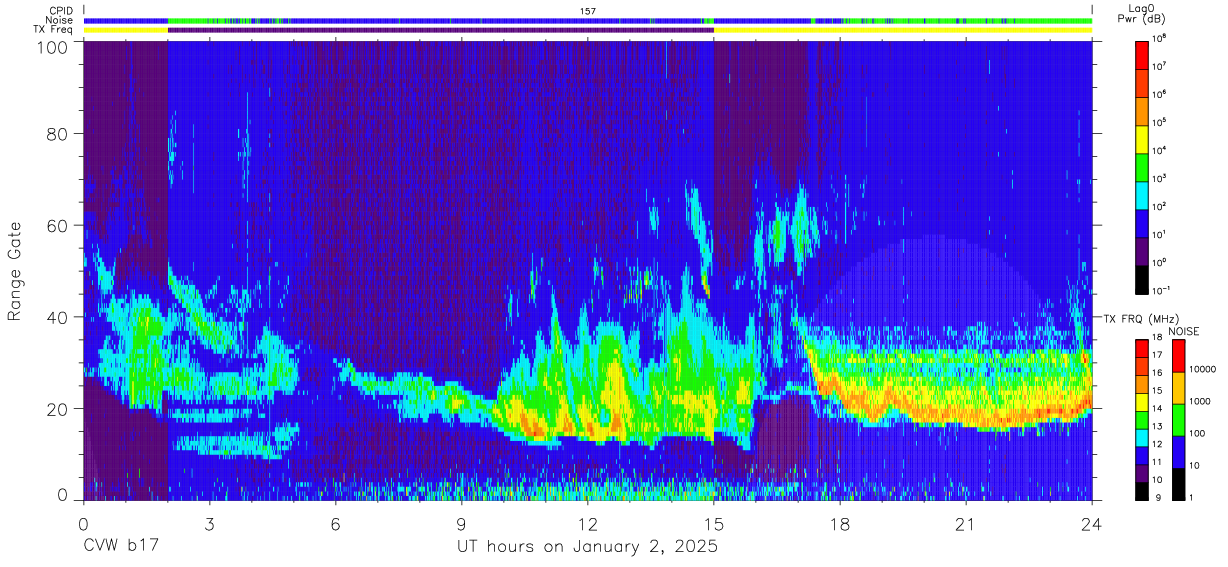Click the NOISE legend title
The width and height of the screenshot is (1228, 567).
(1184, 331)
